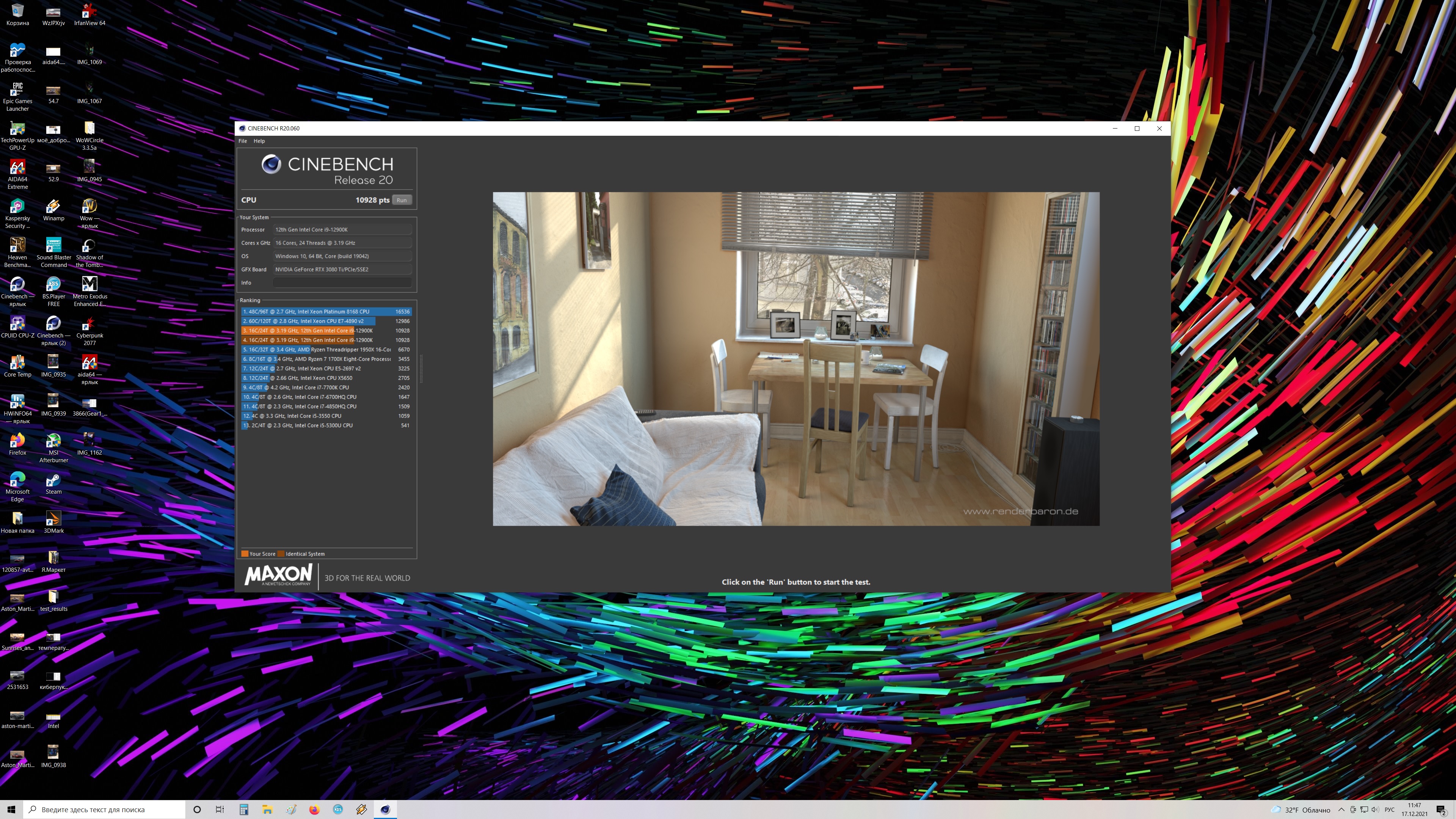
Task: Expand hidden system tray icons chevron
Action: 1341,810
